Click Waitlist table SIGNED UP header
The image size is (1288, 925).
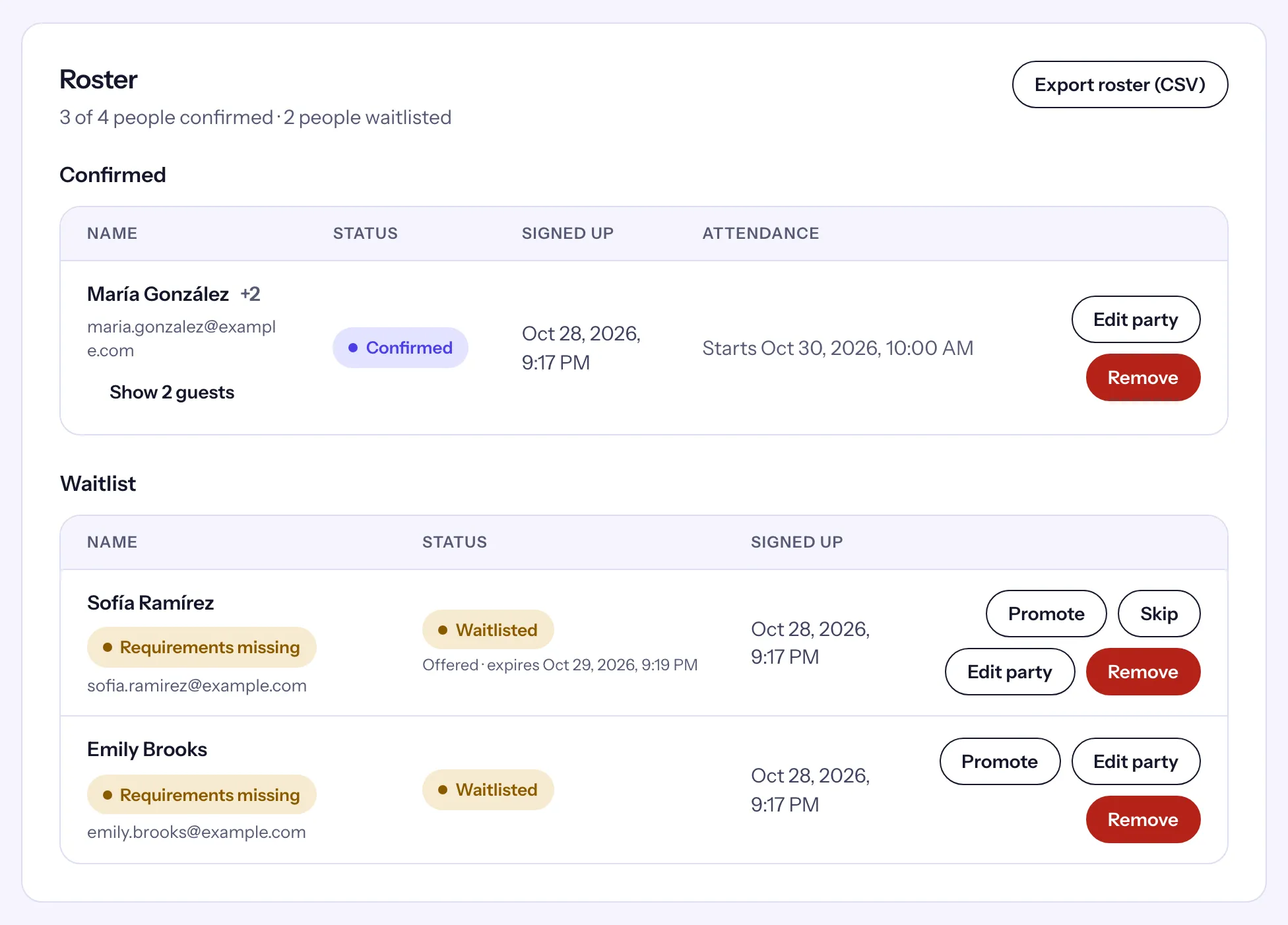coord(796,542)
